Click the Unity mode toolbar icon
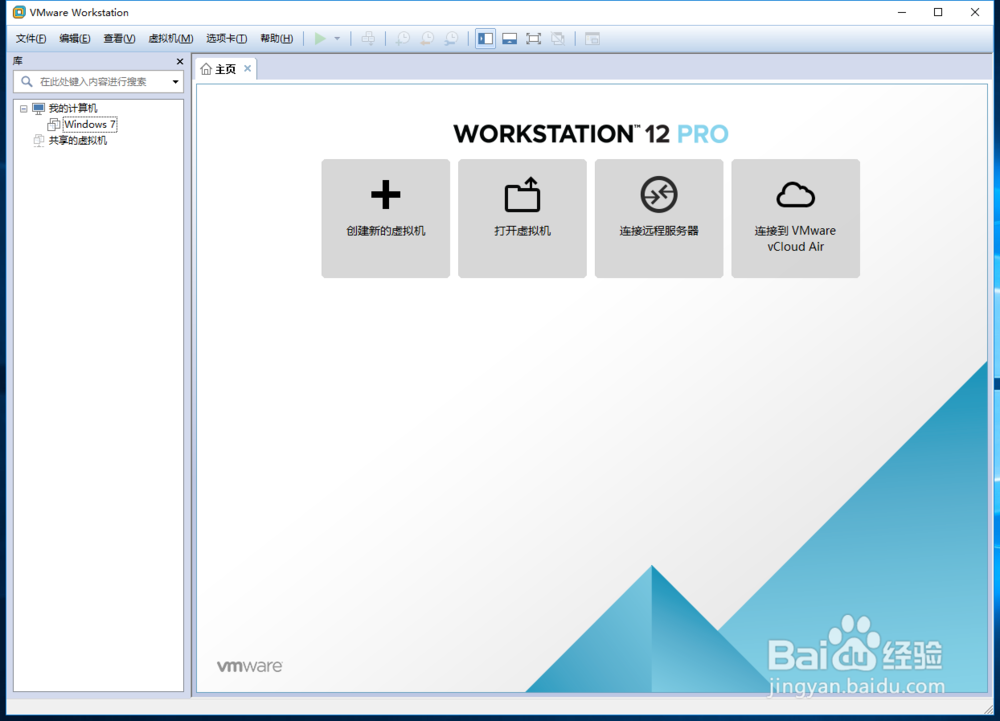 pyautogui.click(x=558, y=39)
